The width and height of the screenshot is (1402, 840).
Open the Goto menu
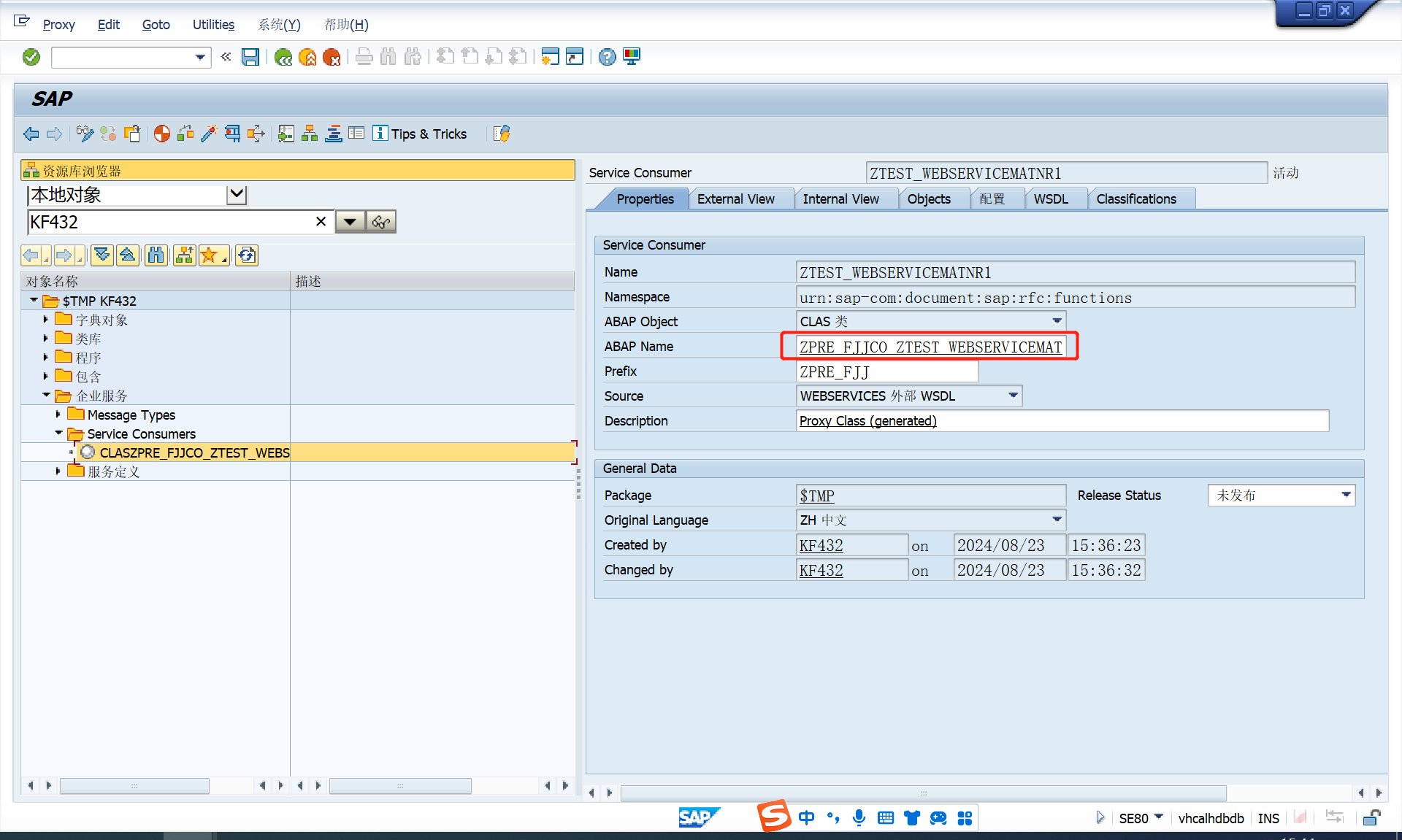click(156, 25)
